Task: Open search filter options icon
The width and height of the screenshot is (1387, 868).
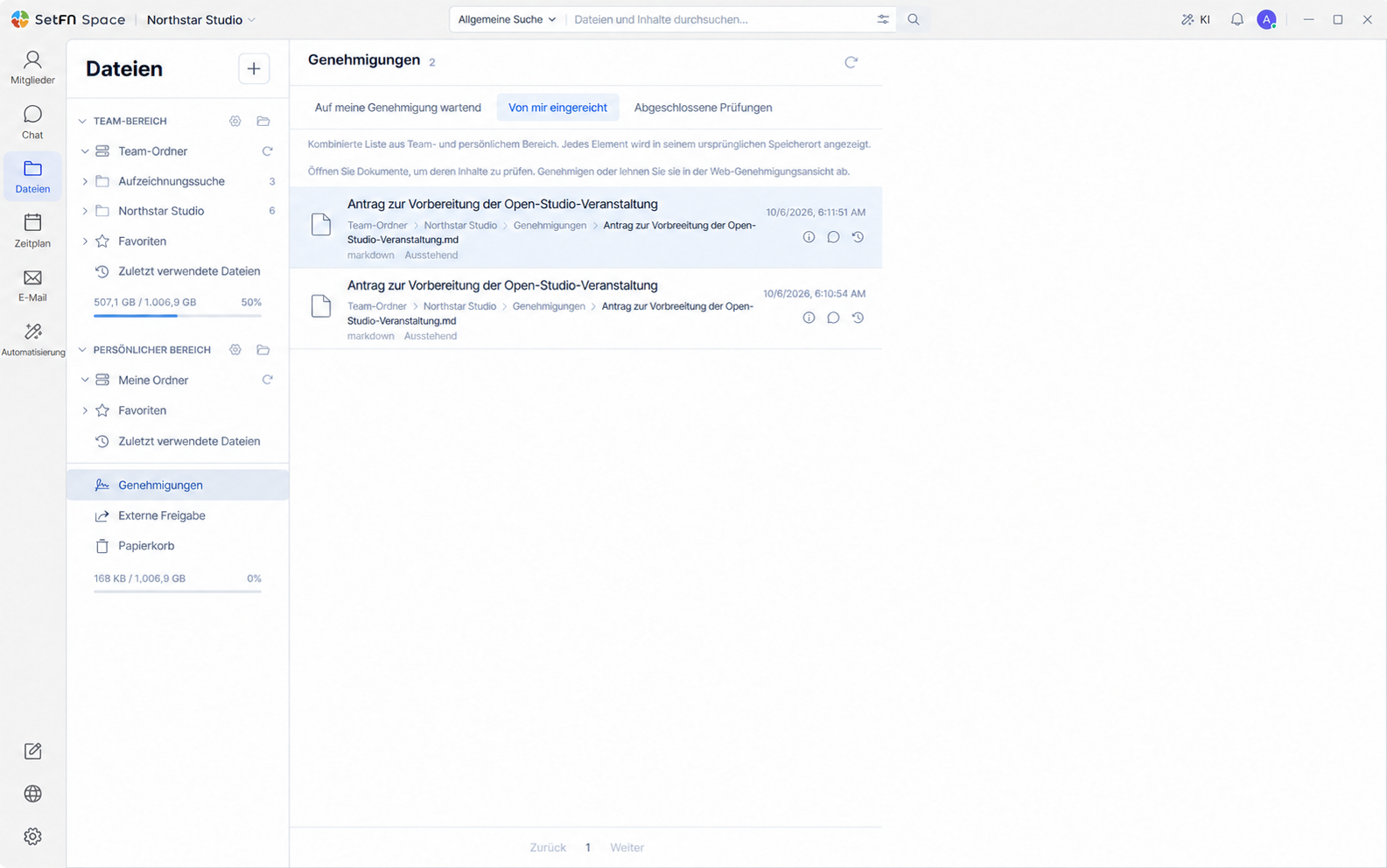Action: point(883,19)
